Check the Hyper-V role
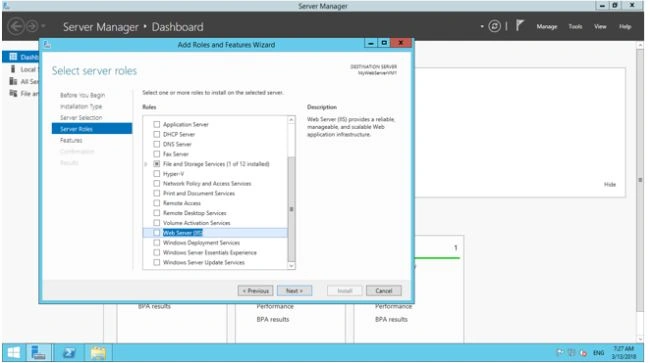650x363 pixels. tap(157, 174)
